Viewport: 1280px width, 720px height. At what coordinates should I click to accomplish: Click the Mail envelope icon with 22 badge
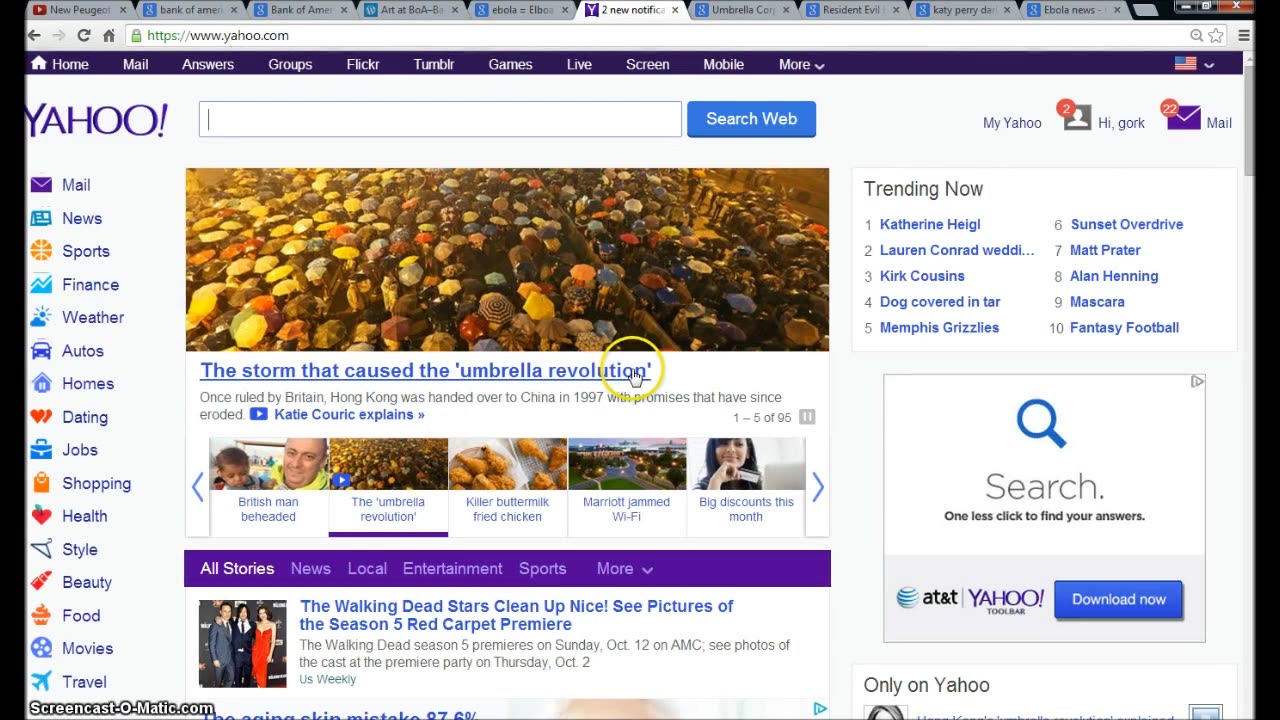click(1182, 117)
